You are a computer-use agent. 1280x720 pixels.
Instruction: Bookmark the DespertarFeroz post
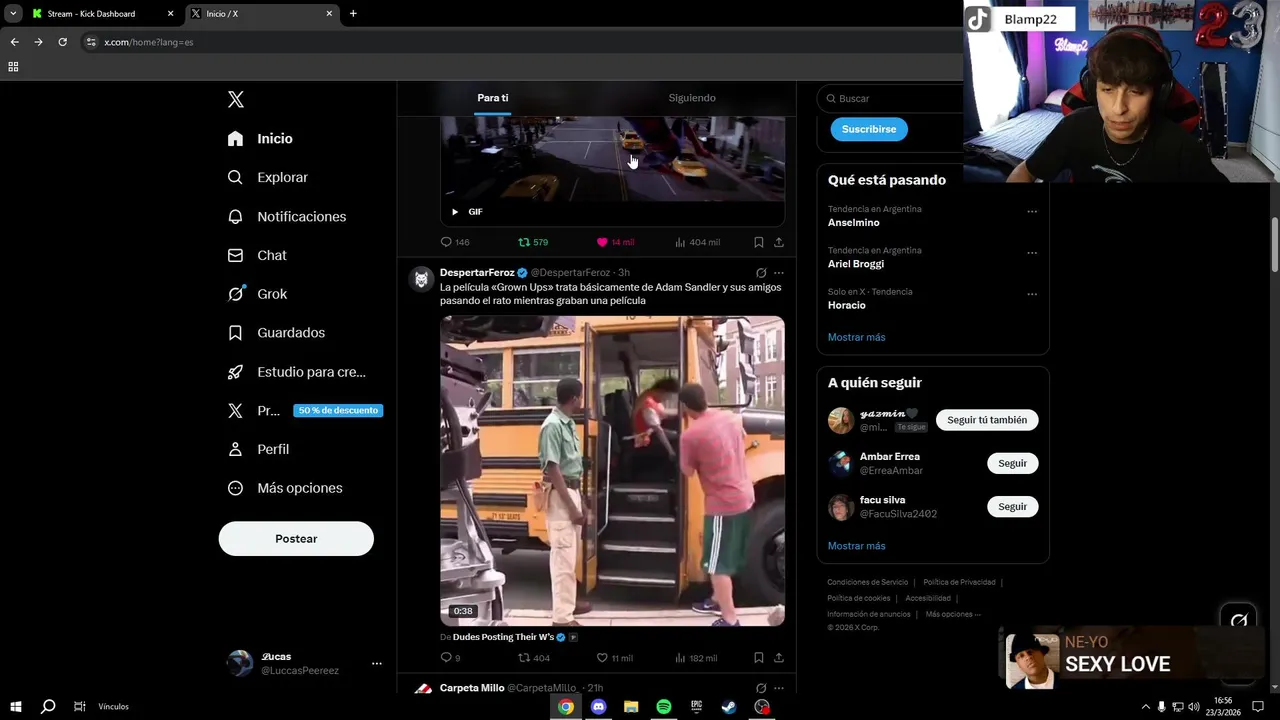pos(759,658)
